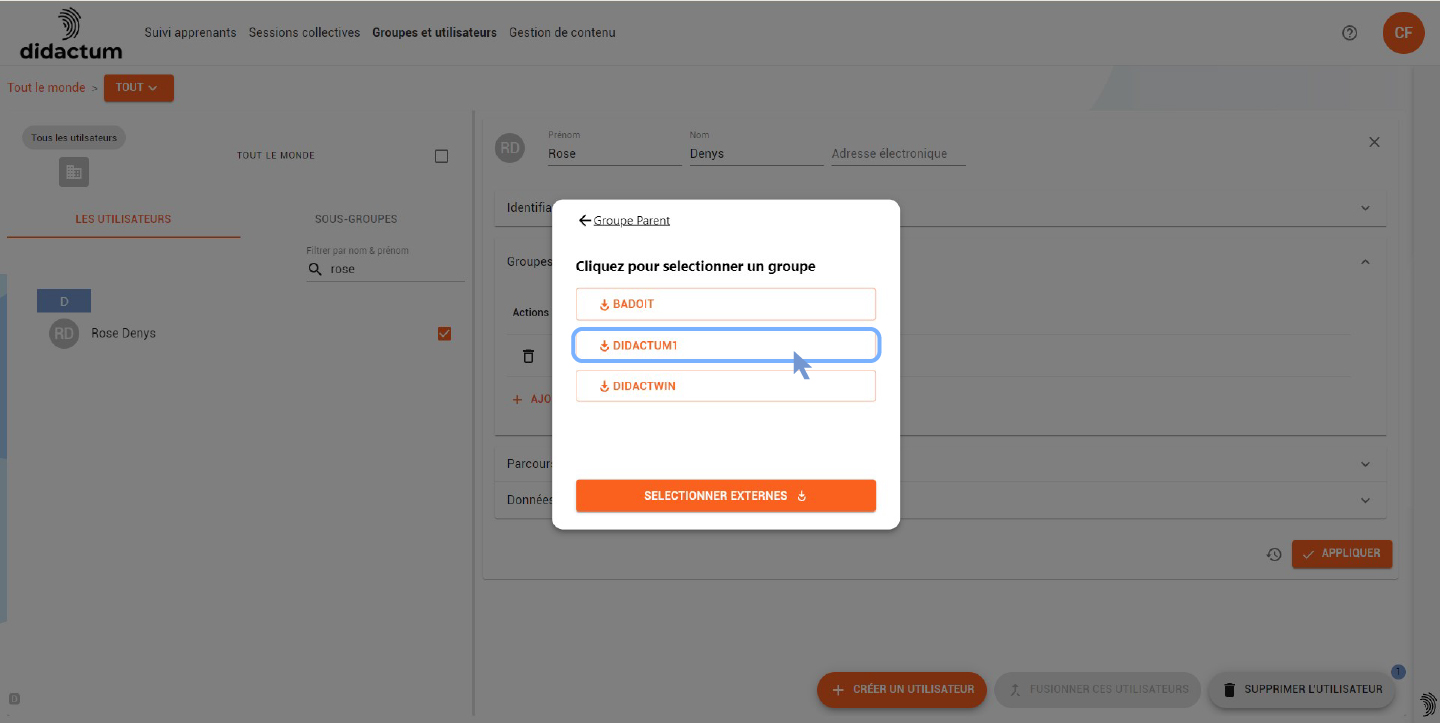This screenshot has width=1441, height=724.
Task: Click the Adresse électronique field
Action: click(898, 154)
